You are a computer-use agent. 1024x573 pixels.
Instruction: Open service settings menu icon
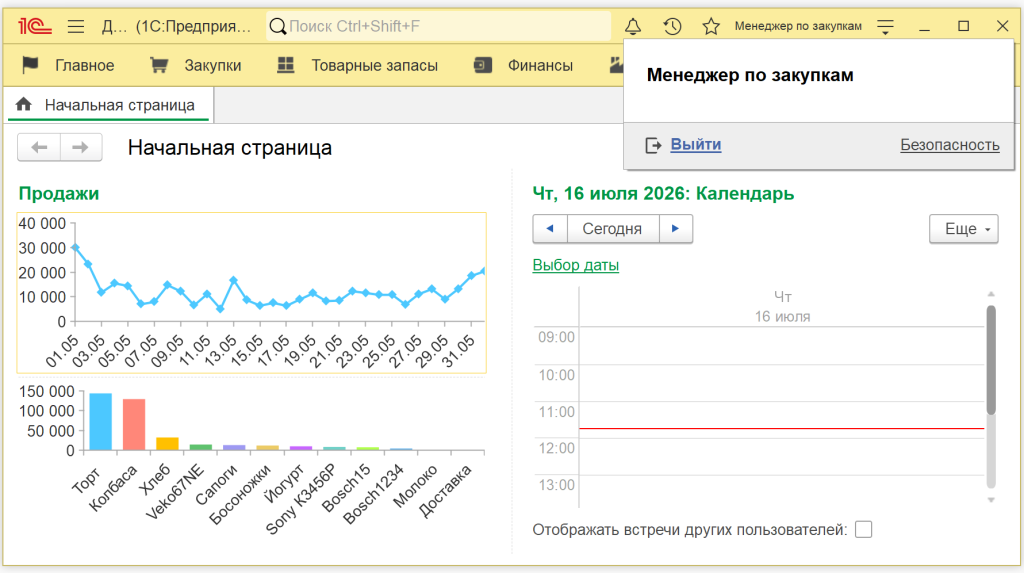(x=886, y=27)
